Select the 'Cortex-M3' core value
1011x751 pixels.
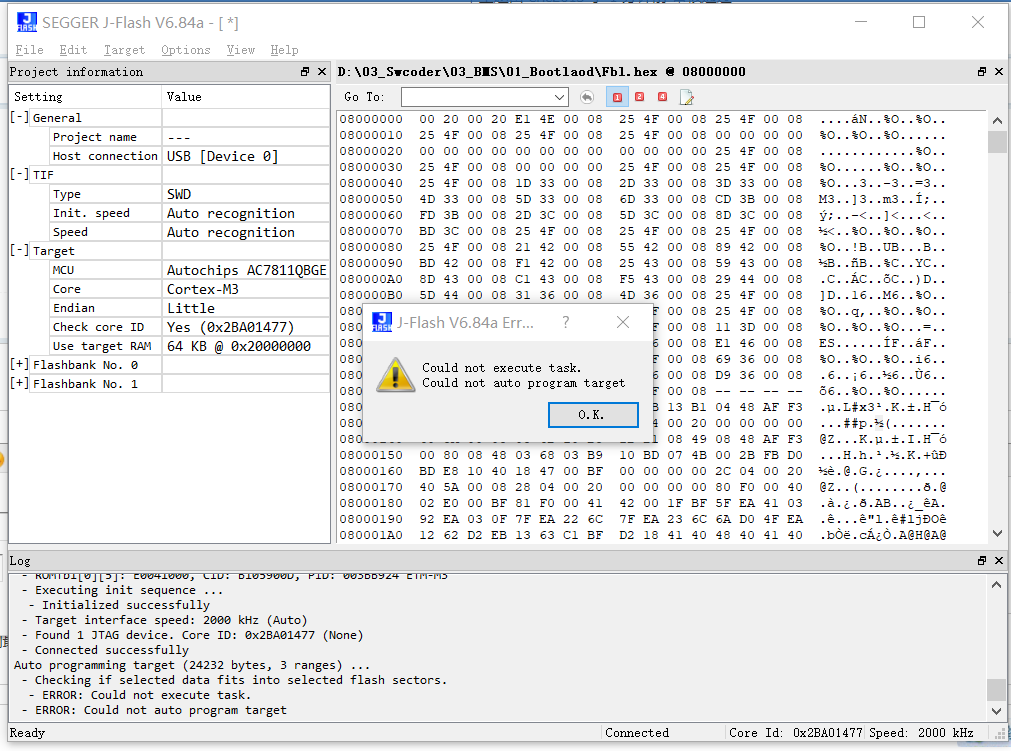coord(202,289)
